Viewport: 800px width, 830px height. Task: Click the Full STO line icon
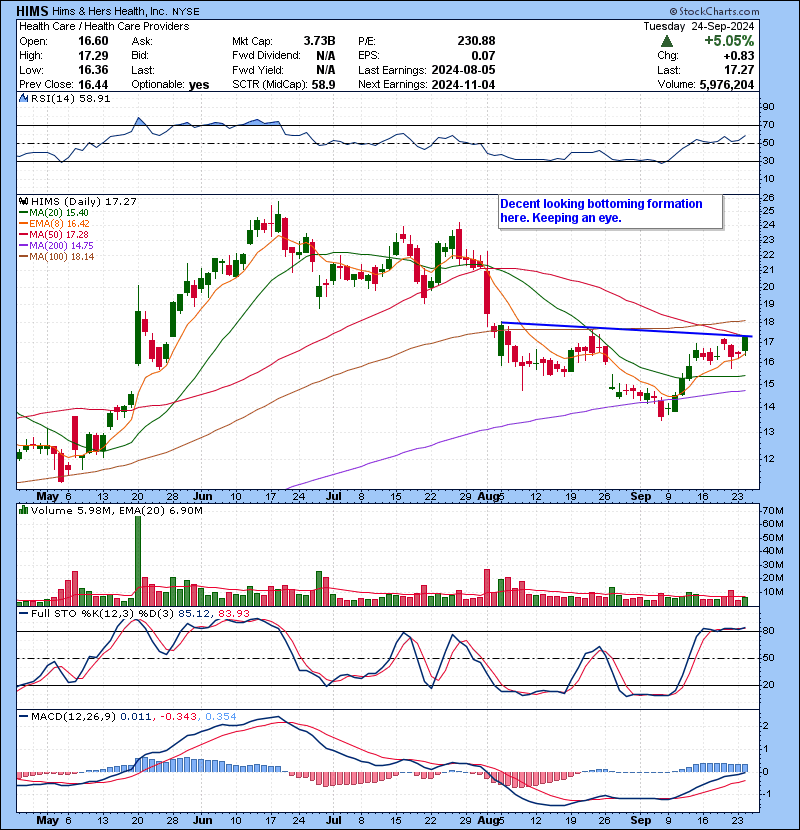click(23, 614)
